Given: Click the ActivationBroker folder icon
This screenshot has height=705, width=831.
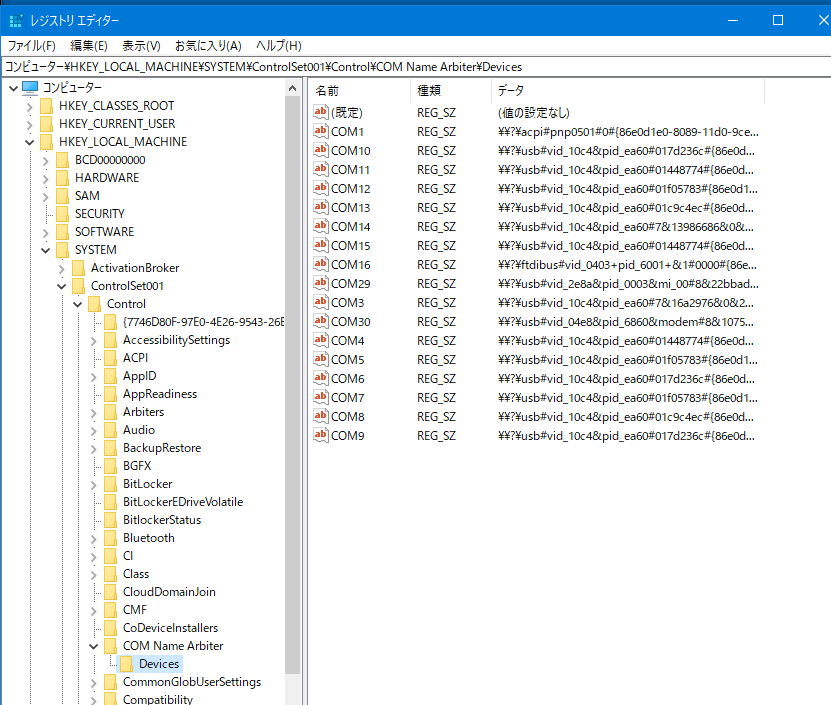Looking at the screenshot, I should [x=78, y=268].
